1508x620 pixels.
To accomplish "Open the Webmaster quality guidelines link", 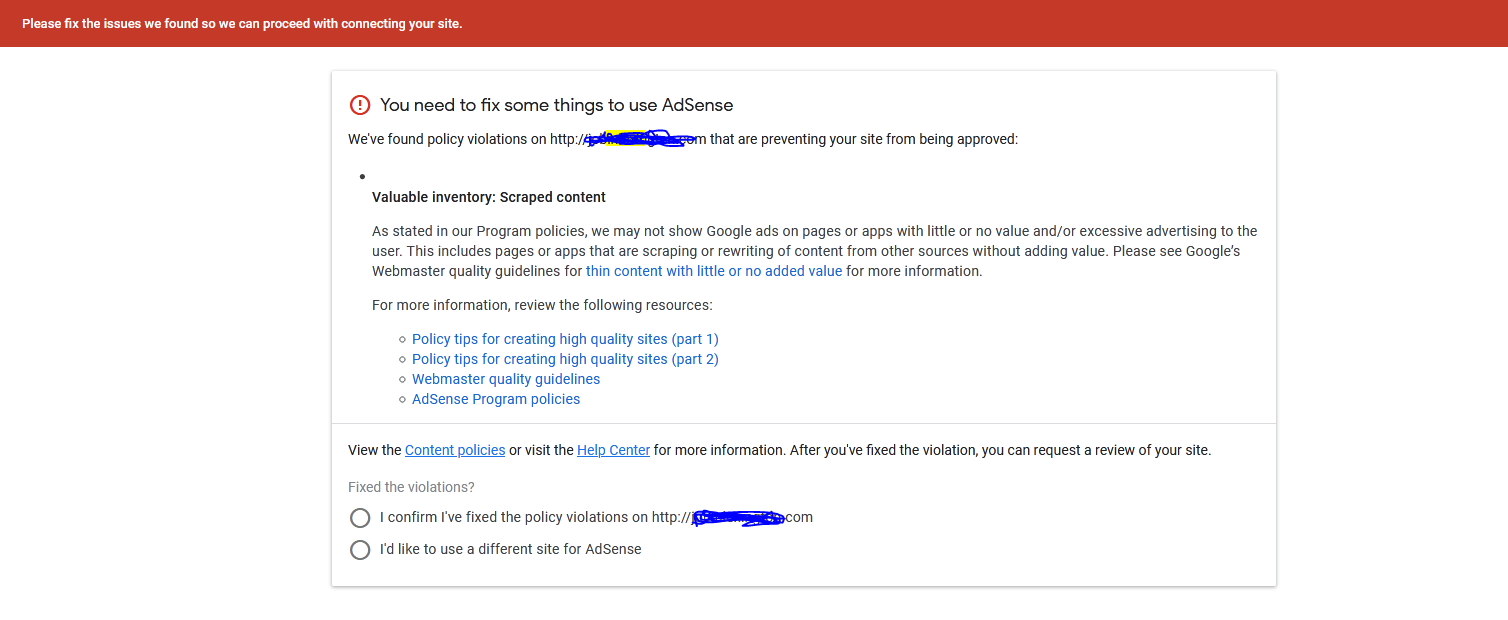I will [506, 379].
